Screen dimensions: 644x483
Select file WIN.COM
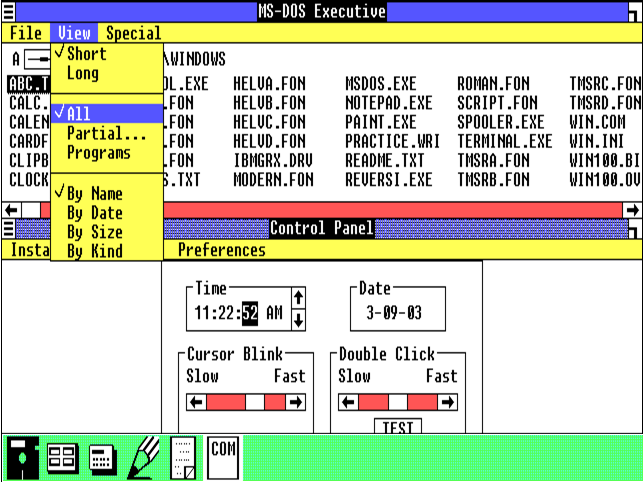pyautogui.click(x=597, y=122)
